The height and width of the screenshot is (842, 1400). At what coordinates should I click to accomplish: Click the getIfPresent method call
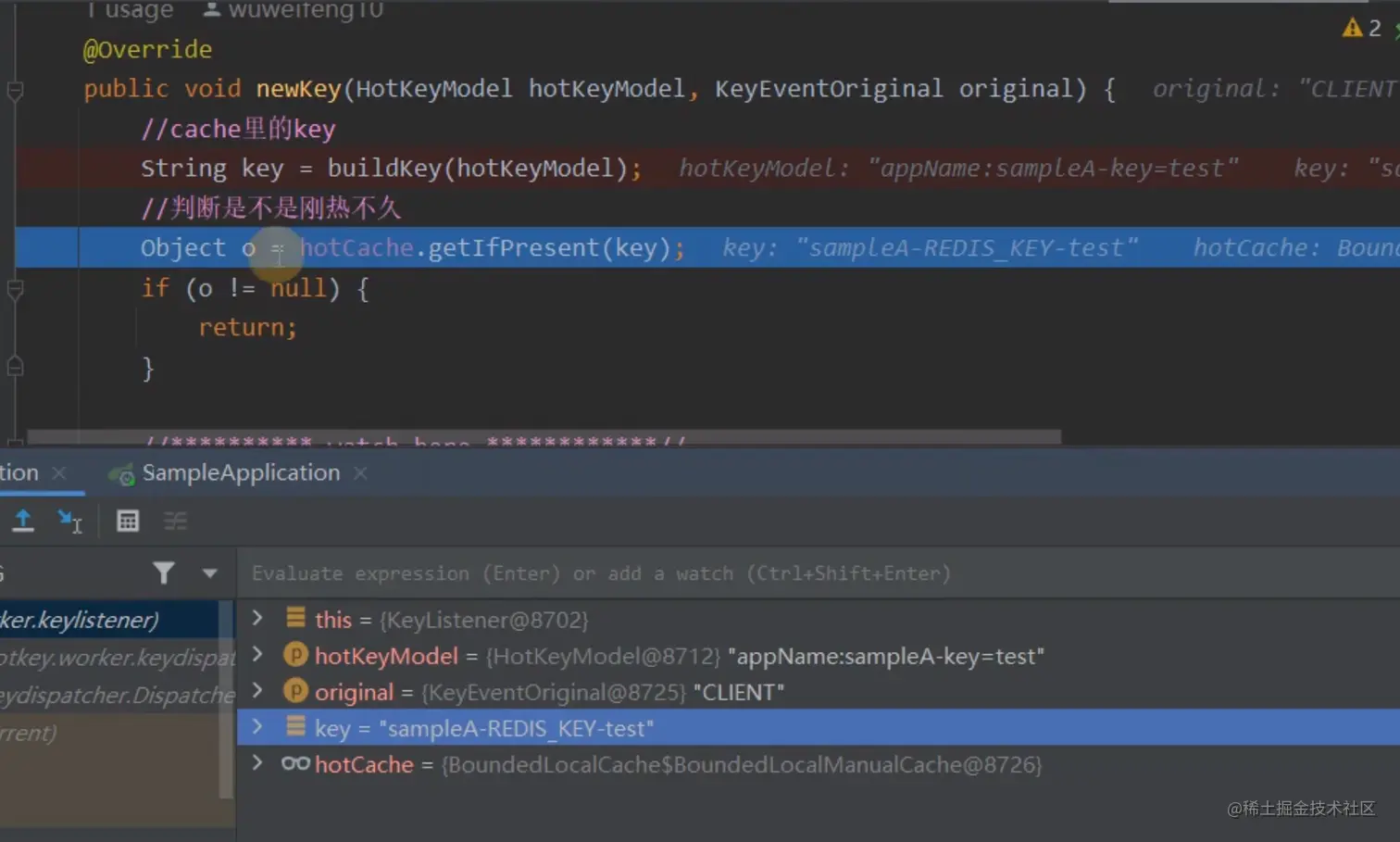(514, 248)
